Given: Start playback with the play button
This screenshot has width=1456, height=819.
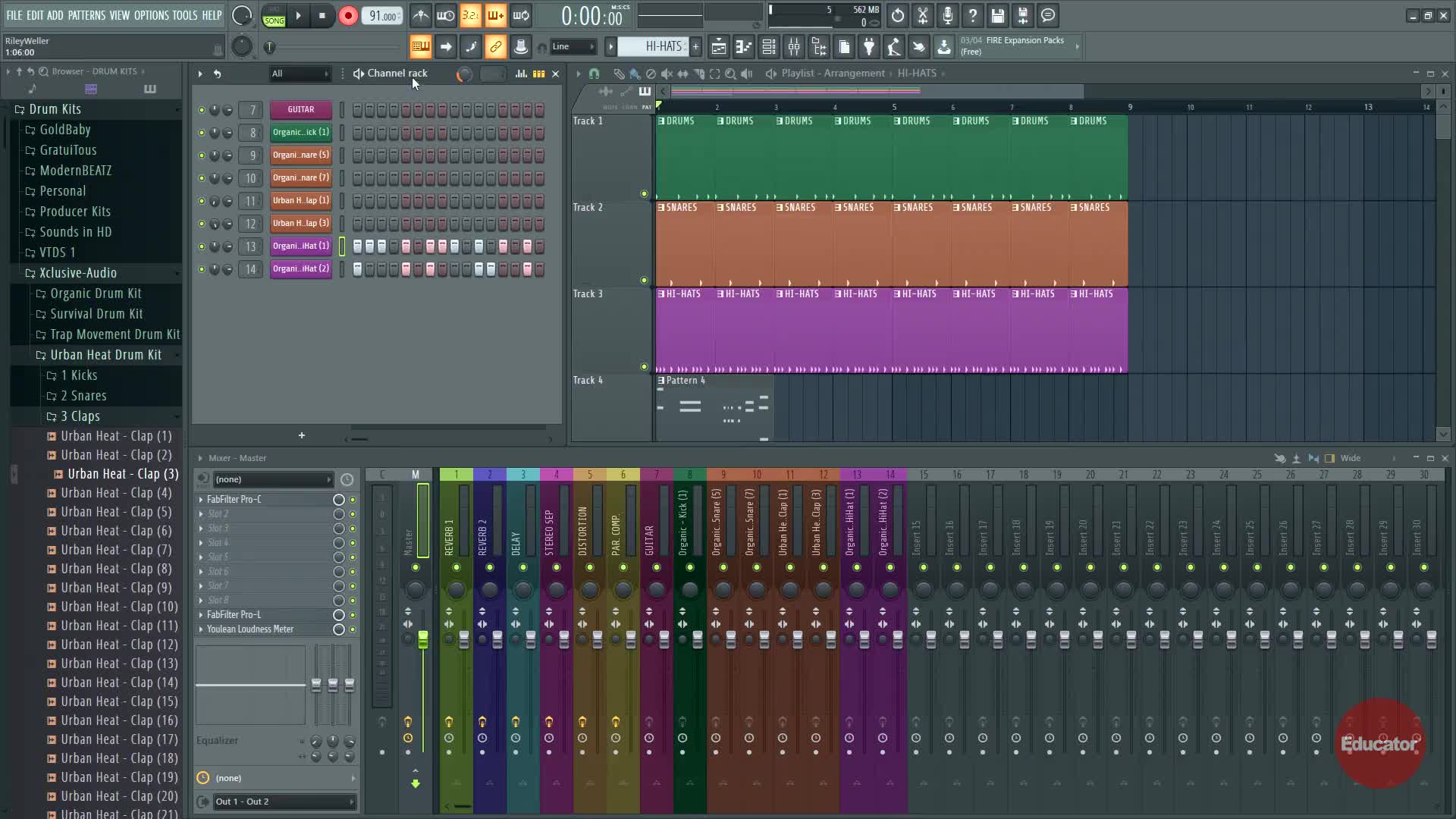Looking at the screenshot, I should click(x=298, y=16).
